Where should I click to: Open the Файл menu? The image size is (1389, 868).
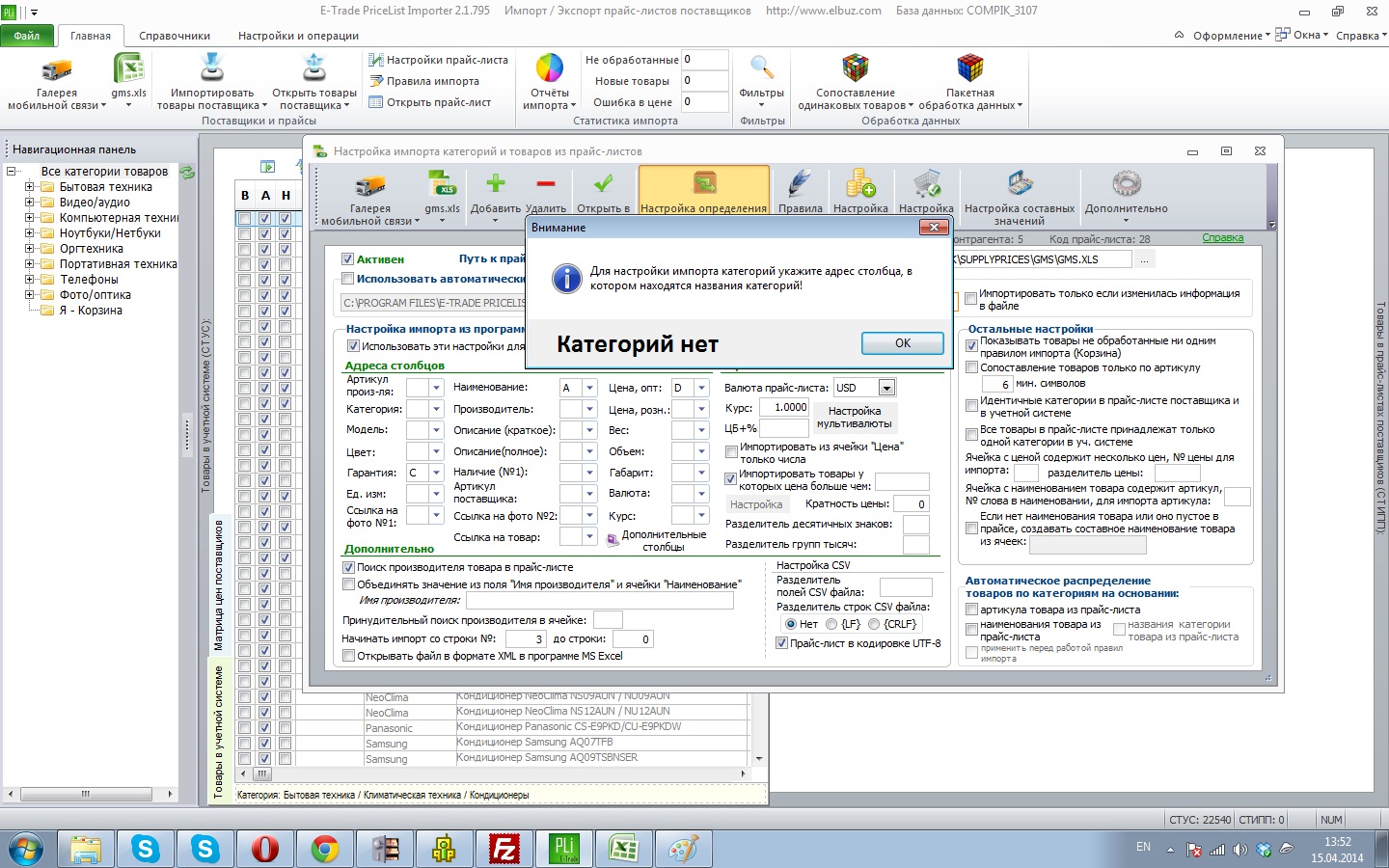(27, 36)
